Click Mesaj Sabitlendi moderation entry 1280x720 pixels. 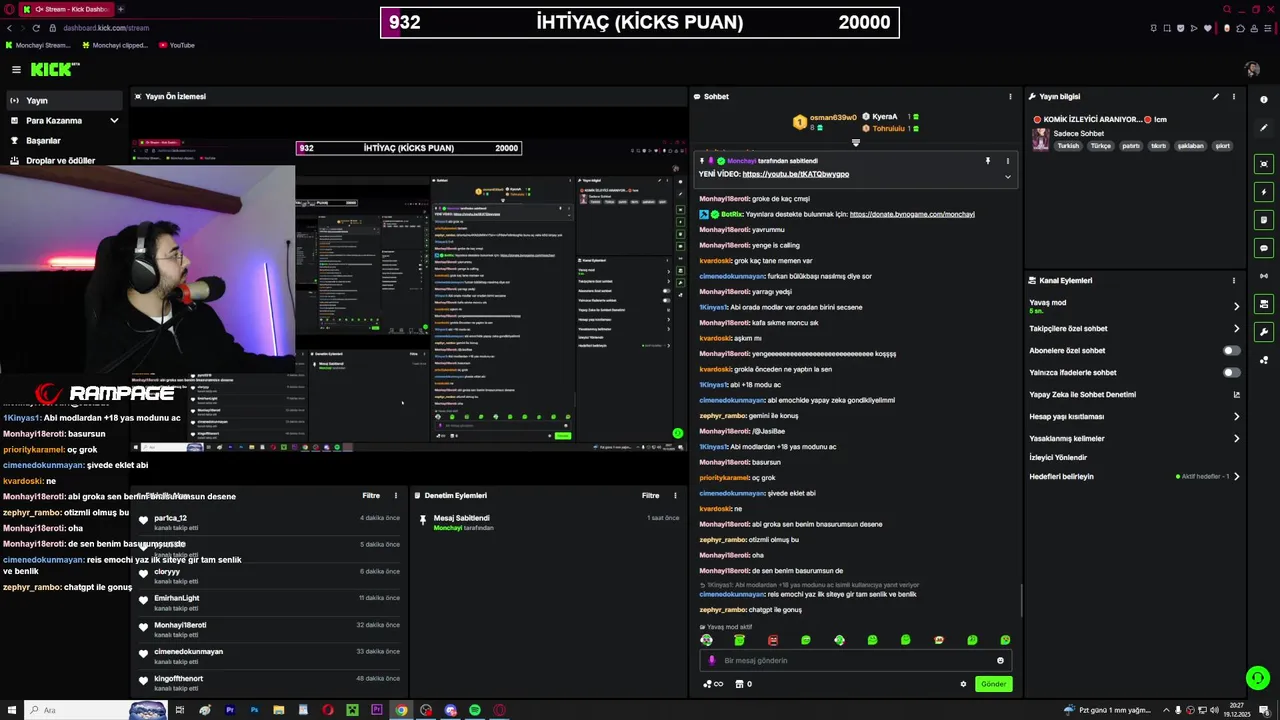tap(550, 522)
